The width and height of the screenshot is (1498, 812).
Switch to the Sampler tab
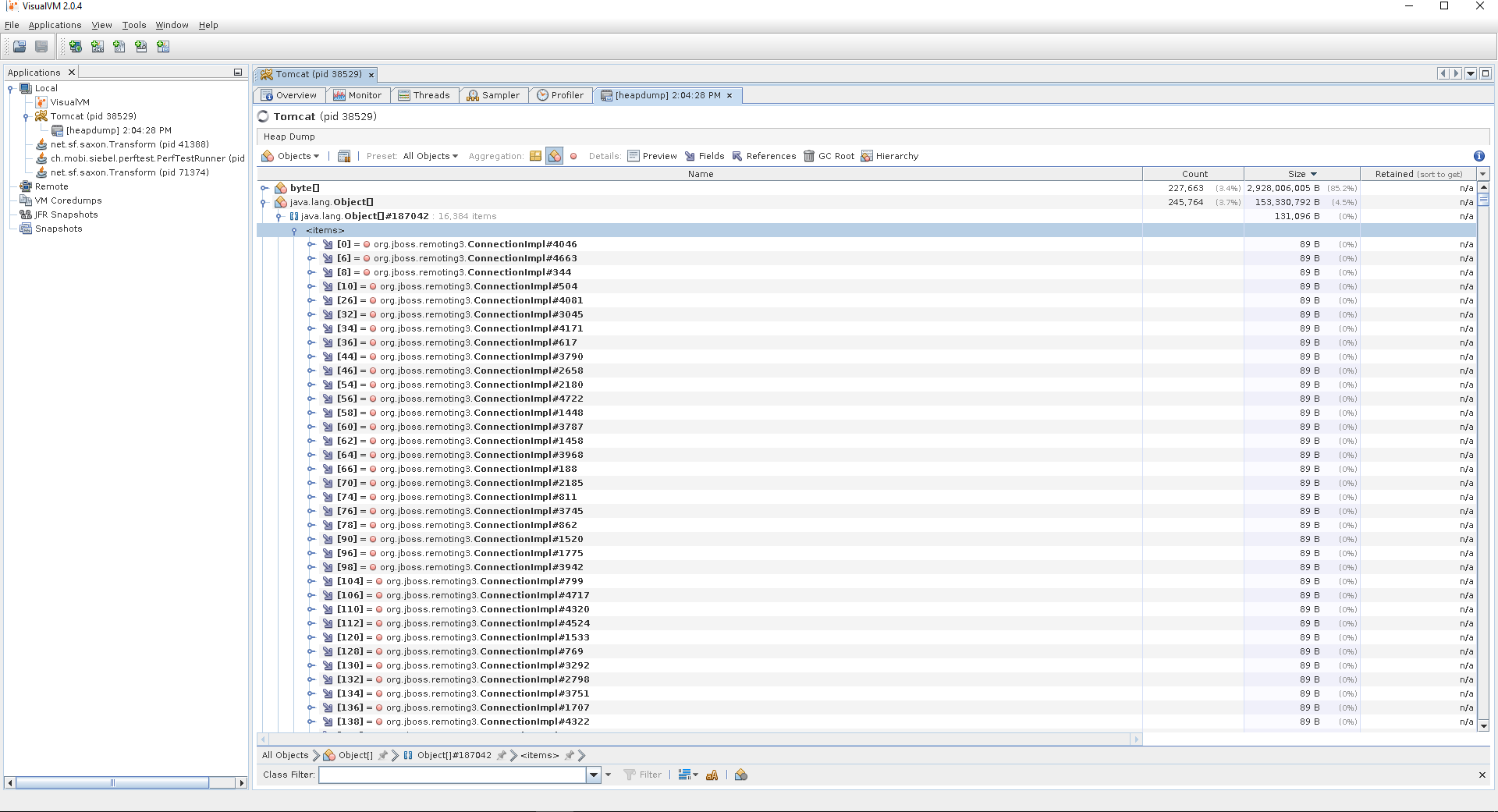click(x=494, y=95)
